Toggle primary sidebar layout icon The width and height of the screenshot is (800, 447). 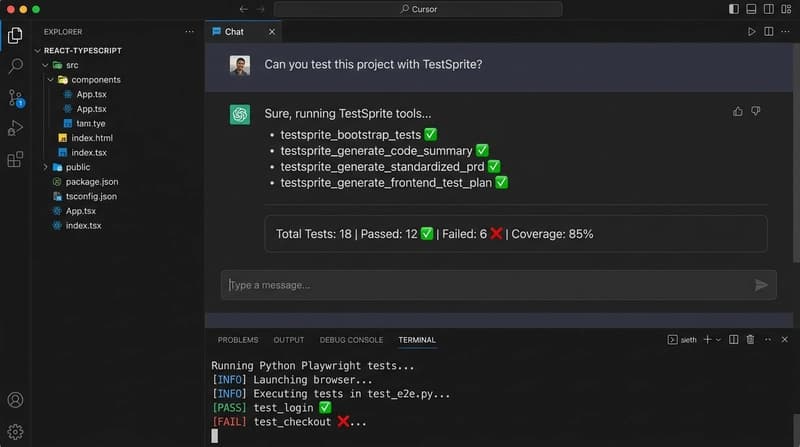(x=734, y=9)
